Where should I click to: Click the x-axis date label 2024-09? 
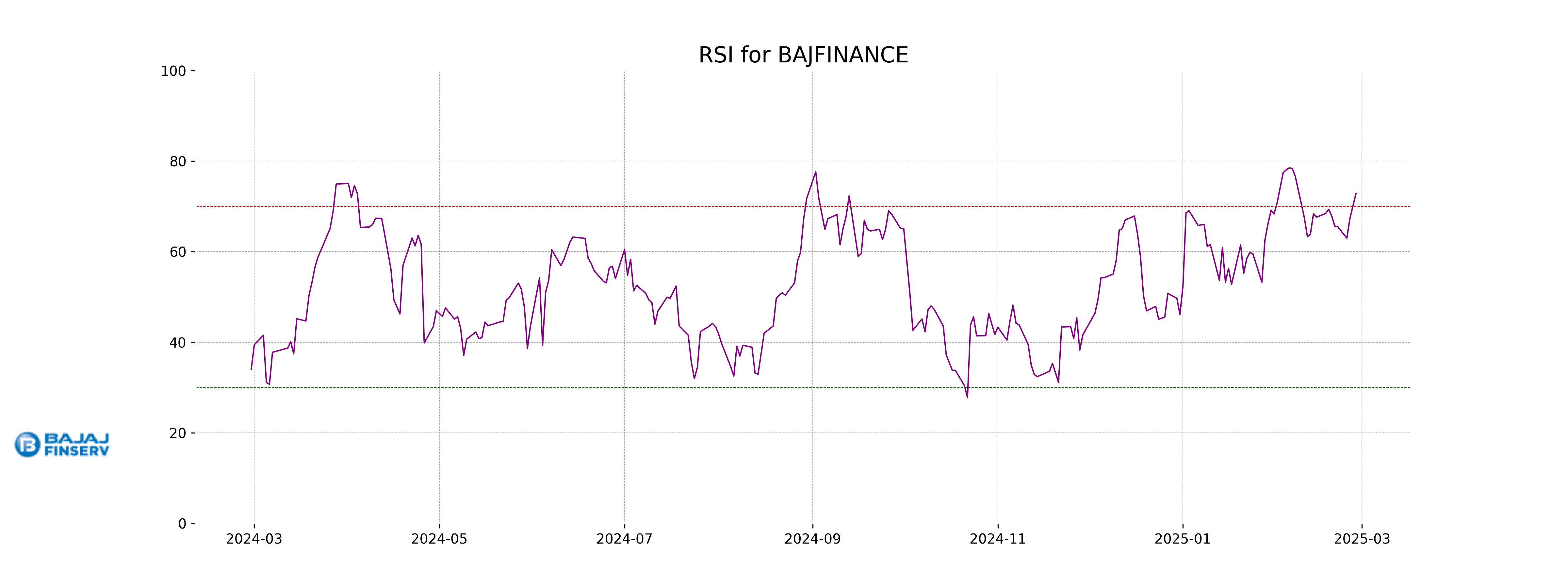tap(812, 539)
